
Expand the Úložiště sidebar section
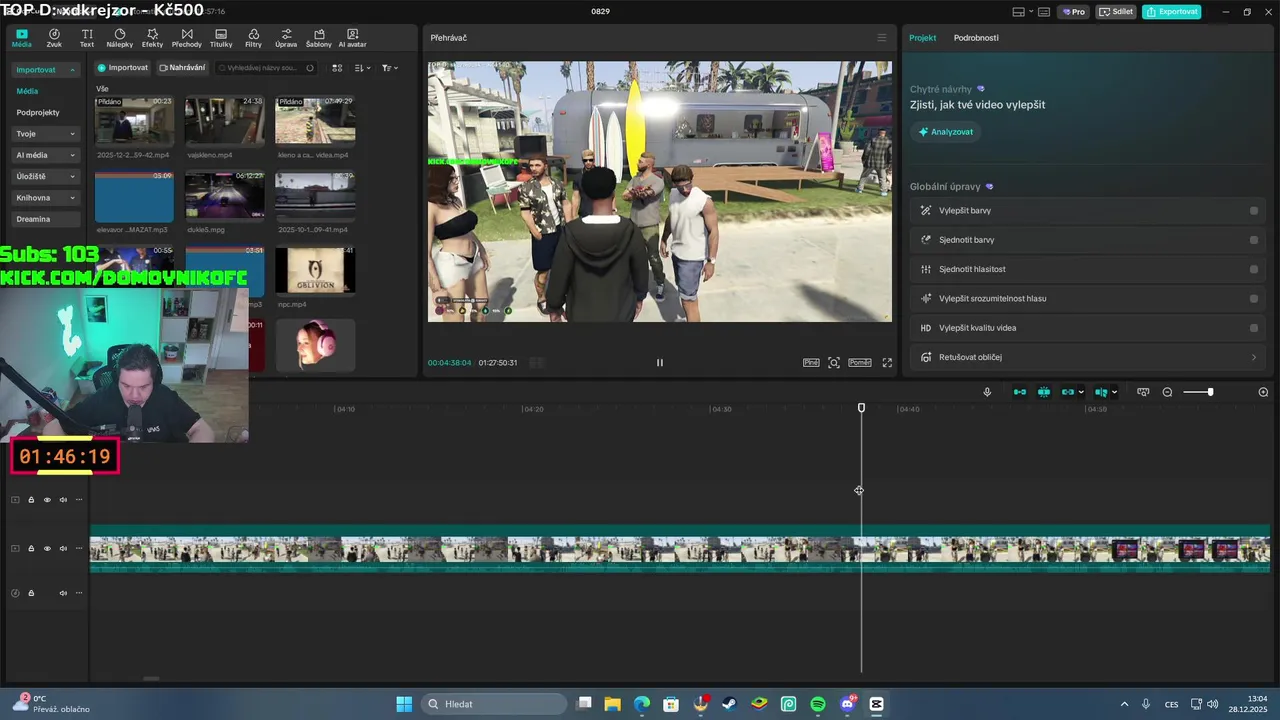pos(72,177)
